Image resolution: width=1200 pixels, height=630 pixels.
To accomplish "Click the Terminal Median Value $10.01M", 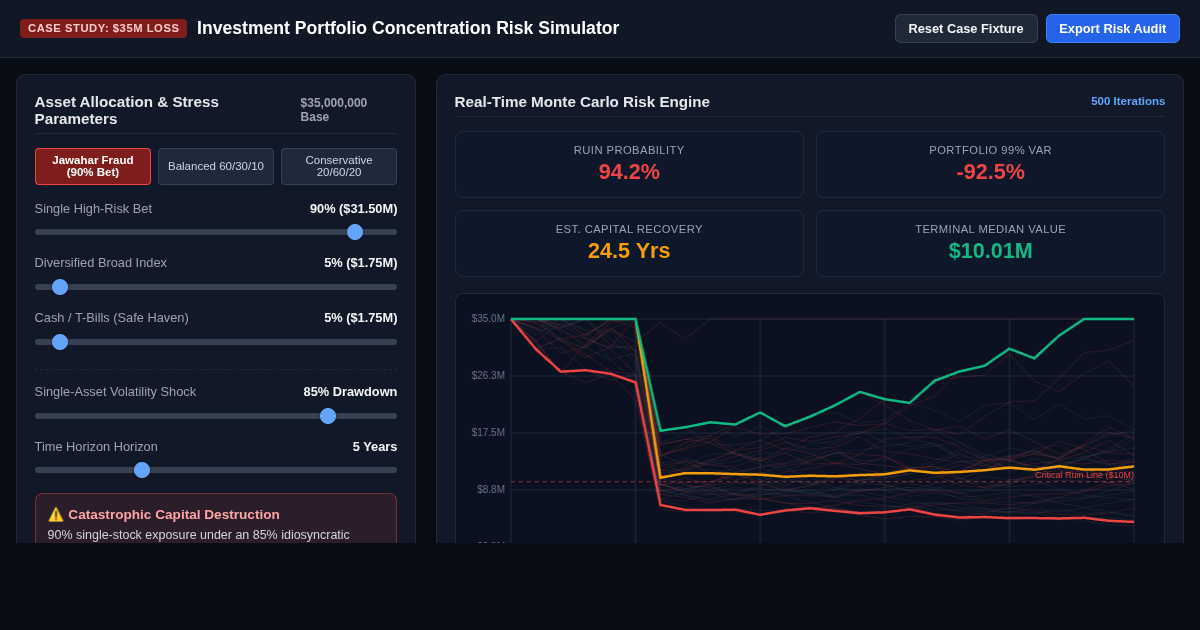I will pos(990,251).
